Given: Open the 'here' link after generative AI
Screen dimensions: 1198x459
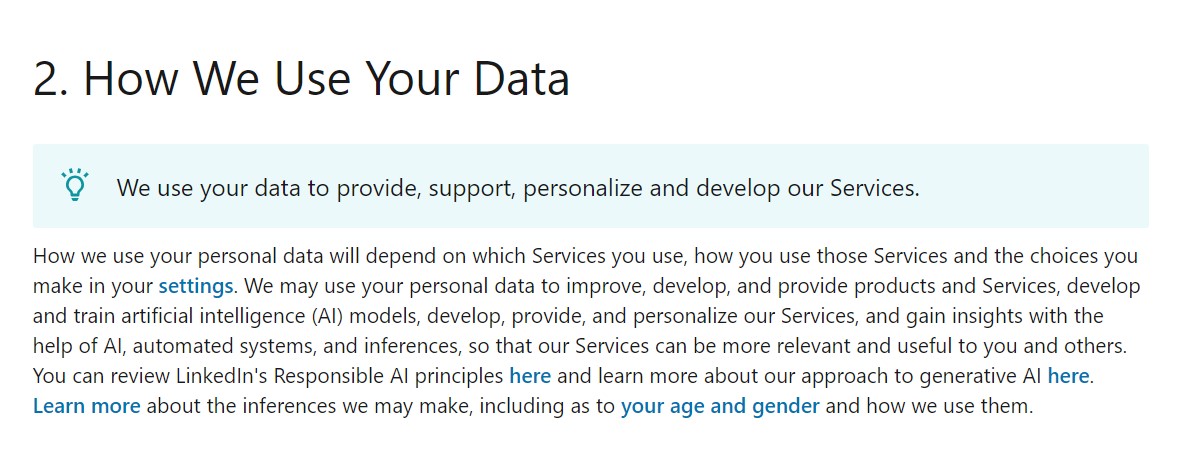Looking at the screenshot, I should (1068, 376).
